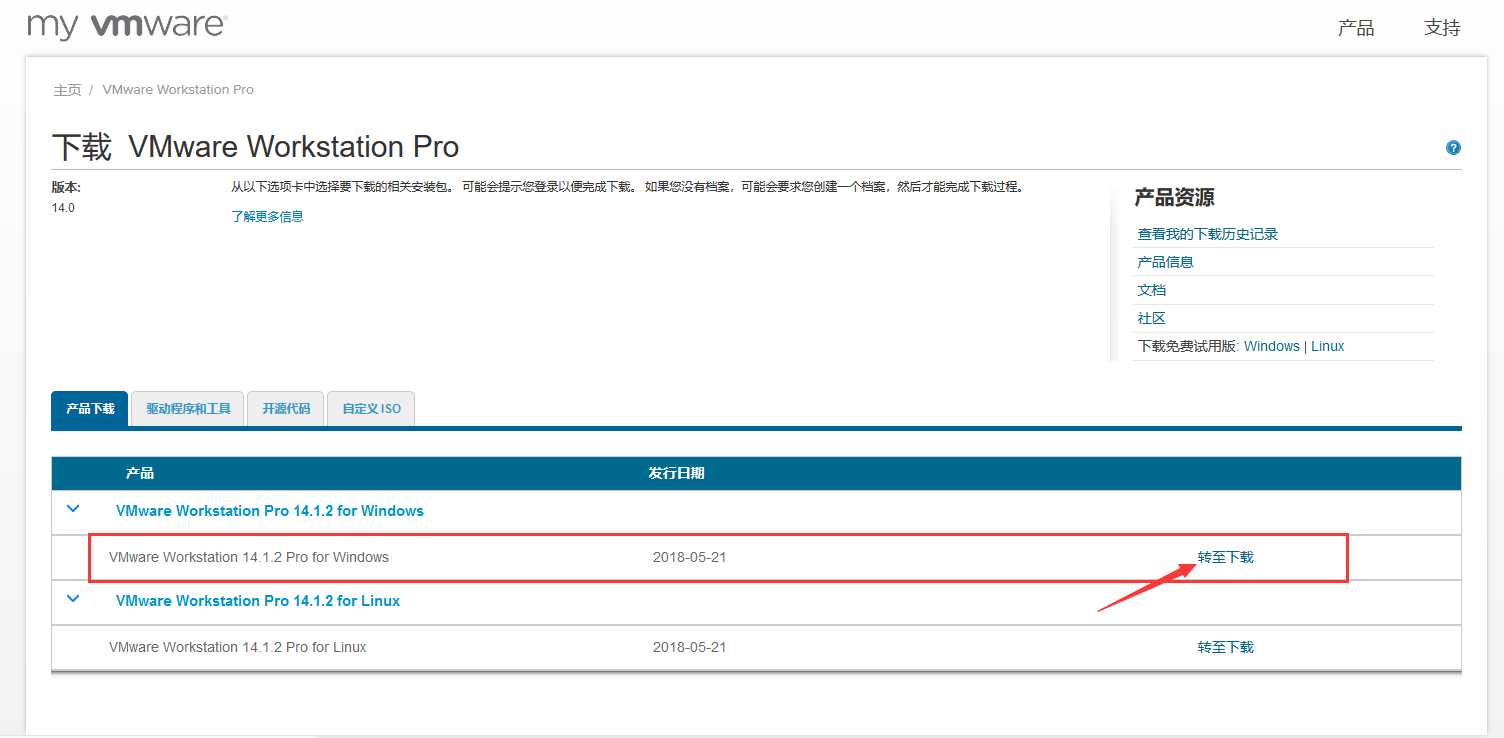Download the free trial for Windows
This screenshot has width=1504, height=738.
point(1271,346)
